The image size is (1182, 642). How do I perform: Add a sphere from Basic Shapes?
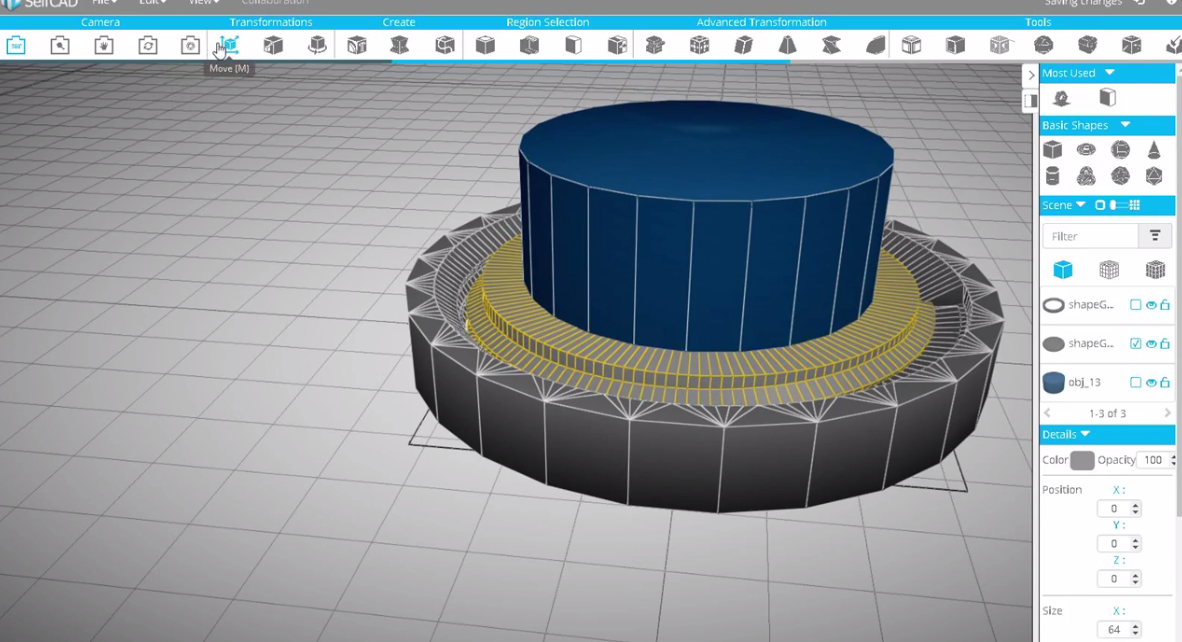click(1120, 149)
